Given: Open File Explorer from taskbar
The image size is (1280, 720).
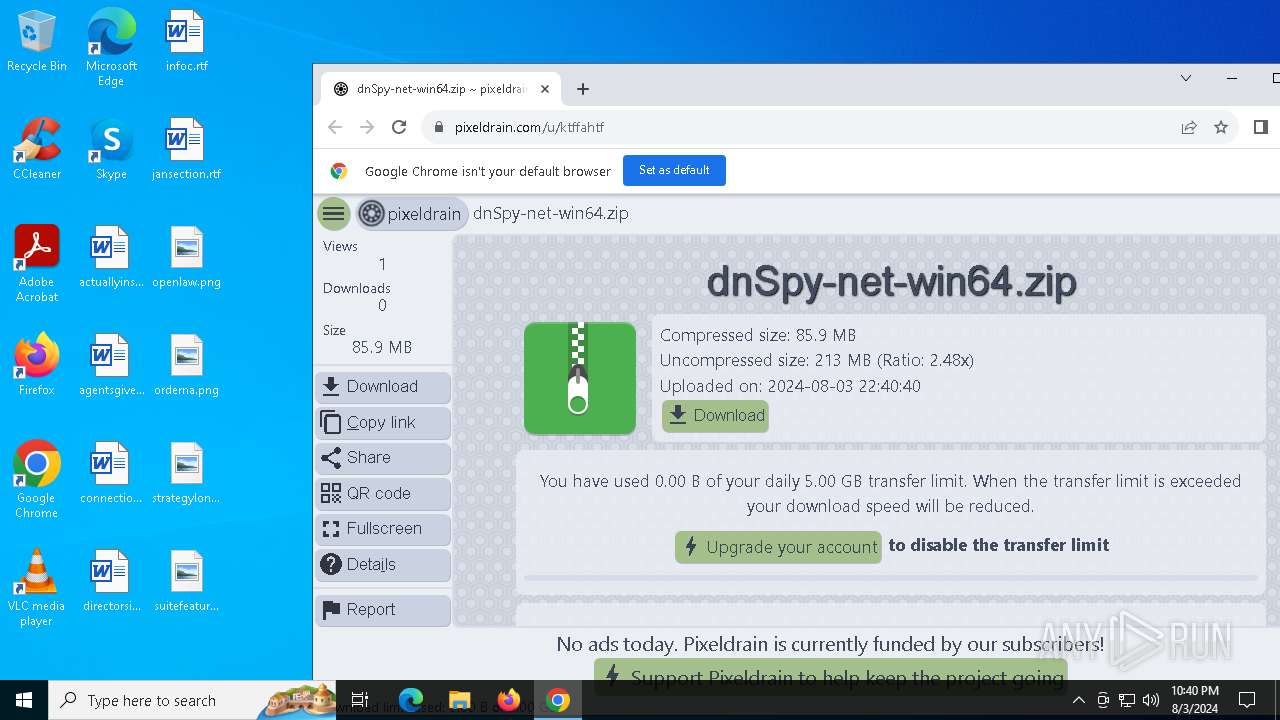Looking at the screenshot, I should tap(459, 700).
